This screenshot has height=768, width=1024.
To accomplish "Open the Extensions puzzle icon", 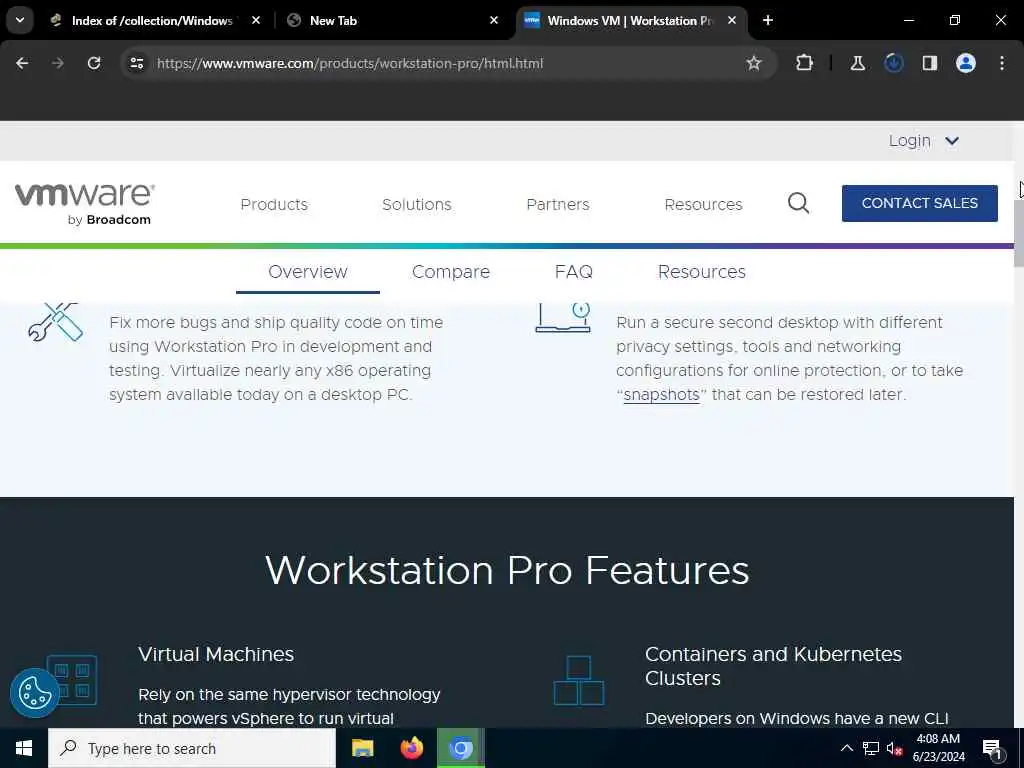I will pos(805,63).
